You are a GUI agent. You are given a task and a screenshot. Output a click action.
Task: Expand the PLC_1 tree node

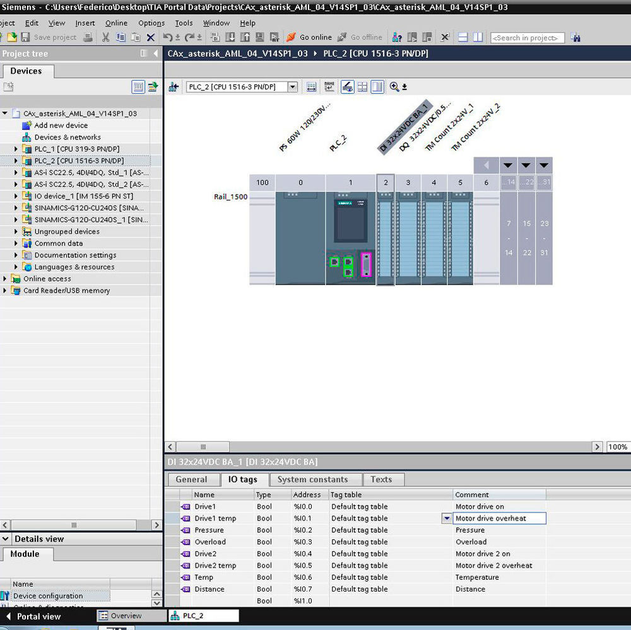tap(16, 149)
